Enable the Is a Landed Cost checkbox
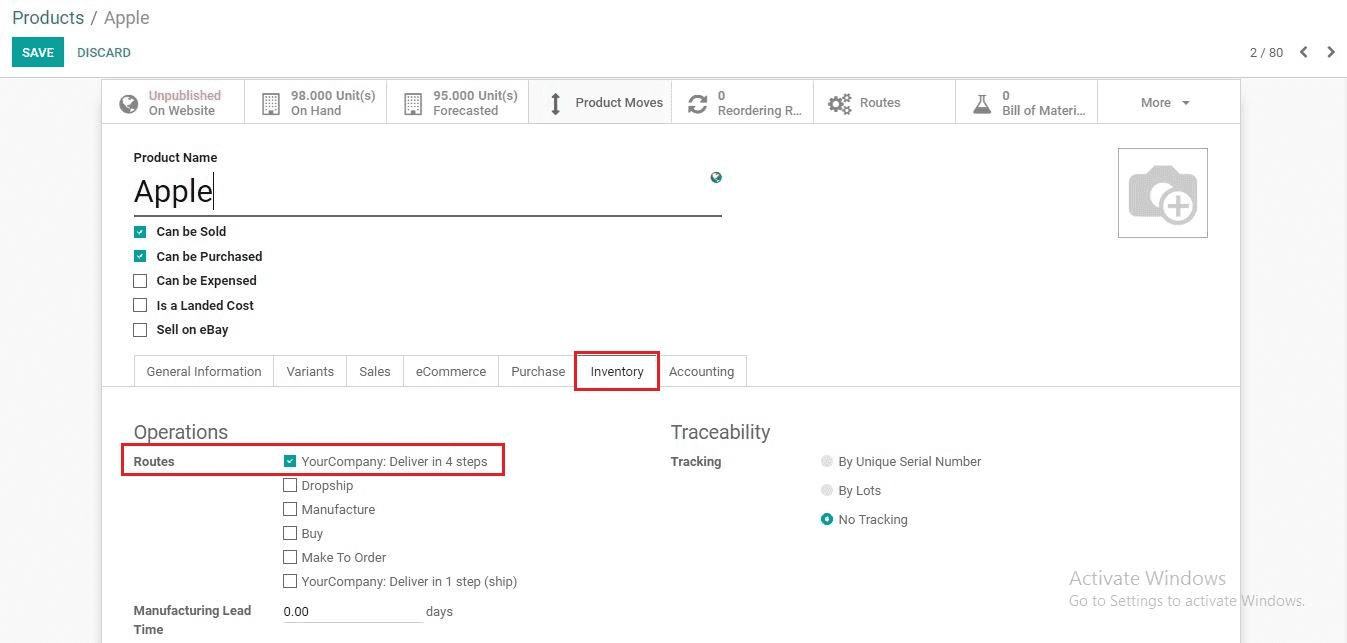This screenshot has height=643, width=1347. pyautogui.click(x=140, y=305)
